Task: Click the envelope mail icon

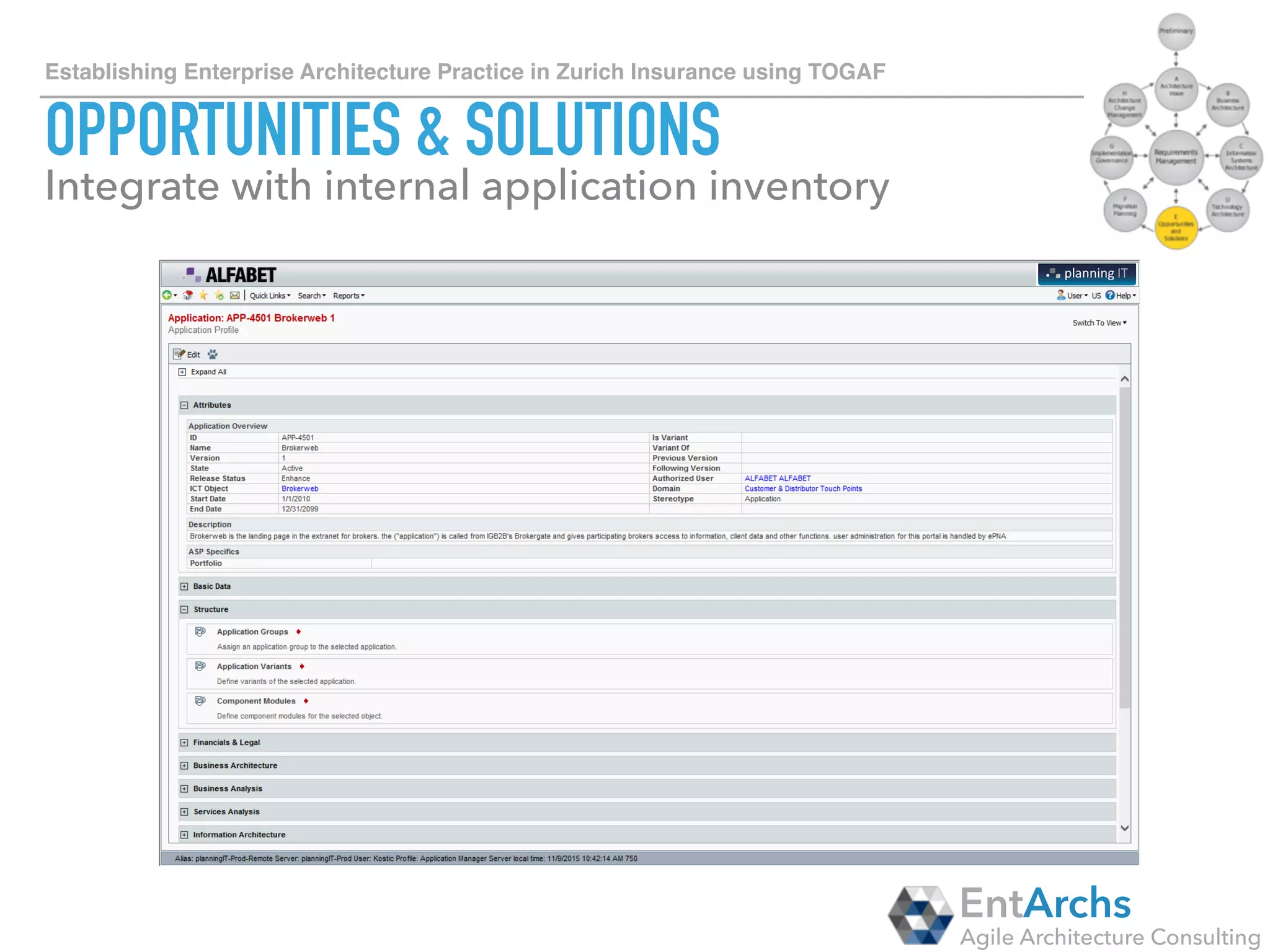Action: 234,296
